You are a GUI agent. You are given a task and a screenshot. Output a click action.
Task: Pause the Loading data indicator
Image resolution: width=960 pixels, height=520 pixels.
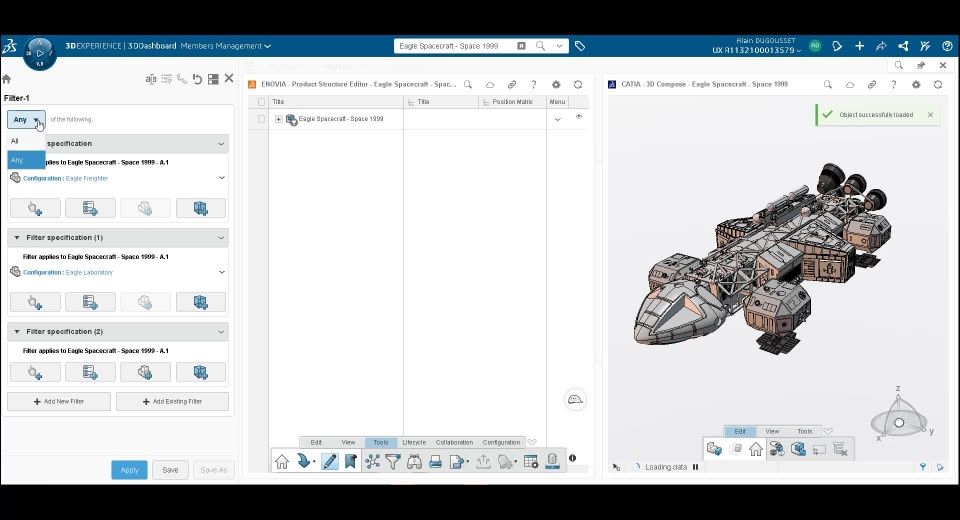[x=696, y=467]
